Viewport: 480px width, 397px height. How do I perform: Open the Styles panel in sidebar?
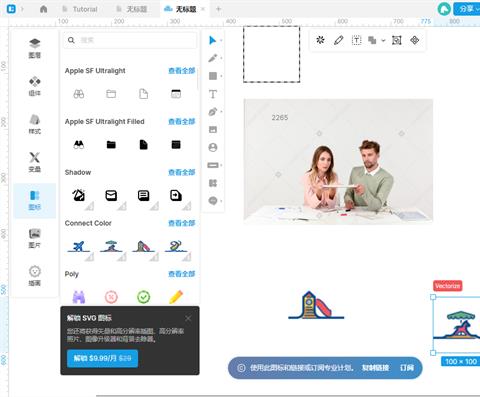pos(35,124)
